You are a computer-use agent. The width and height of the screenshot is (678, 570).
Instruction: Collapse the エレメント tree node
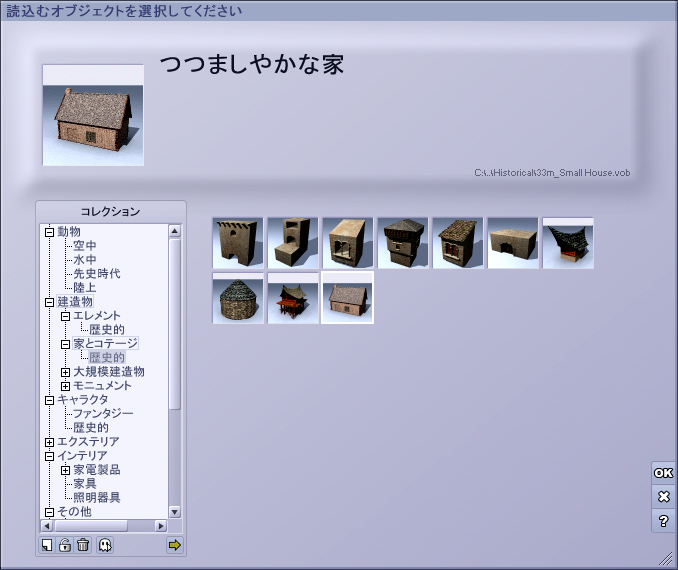[65, 316]
